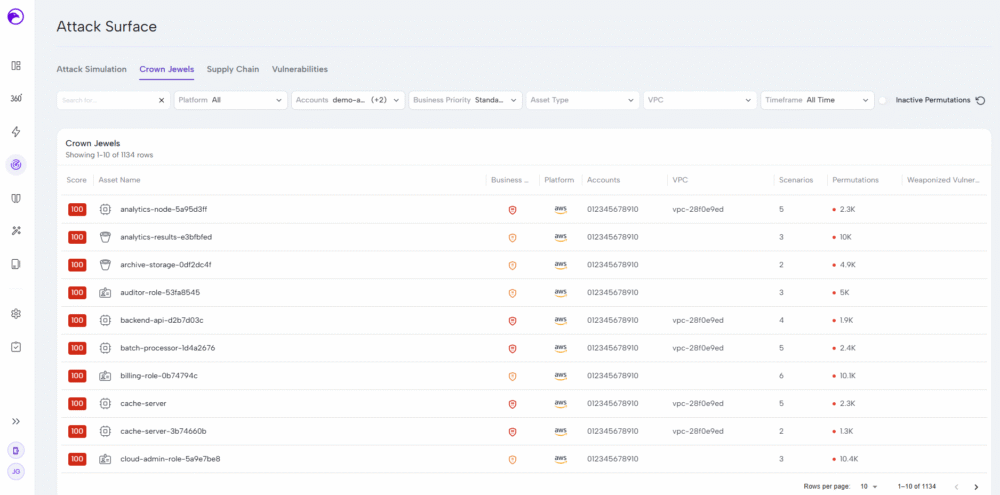Open the JG user avatar
Viewport: 1000px width, 495px height.
tap(16, 471)
